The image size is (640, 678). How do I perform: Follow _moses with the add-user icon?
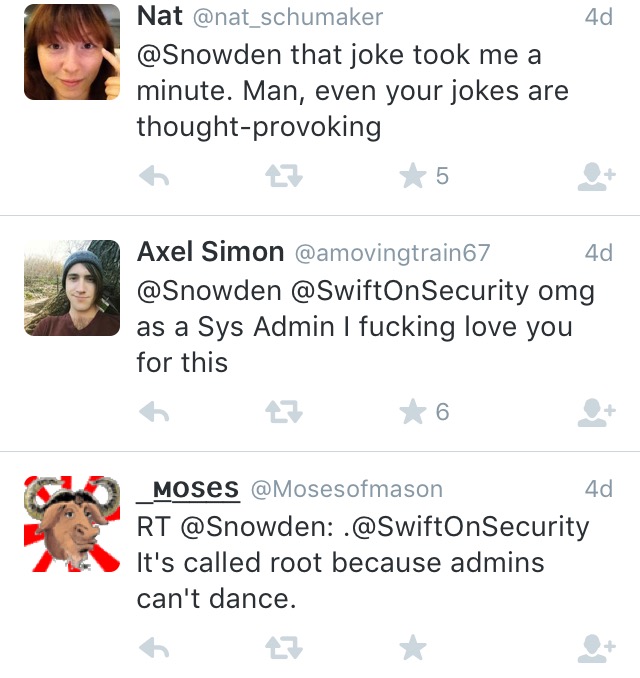(595, 649)
